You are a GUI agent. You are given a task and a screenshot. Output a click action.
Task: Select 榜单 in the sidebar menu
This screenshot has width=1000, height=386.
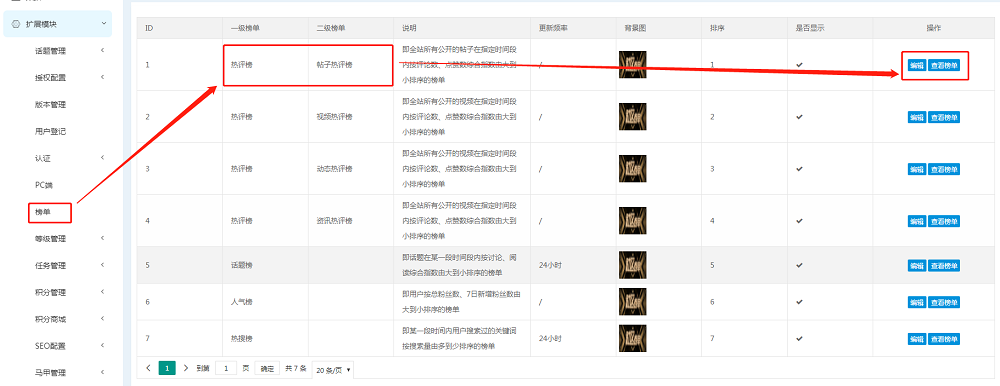pos(43,212)
